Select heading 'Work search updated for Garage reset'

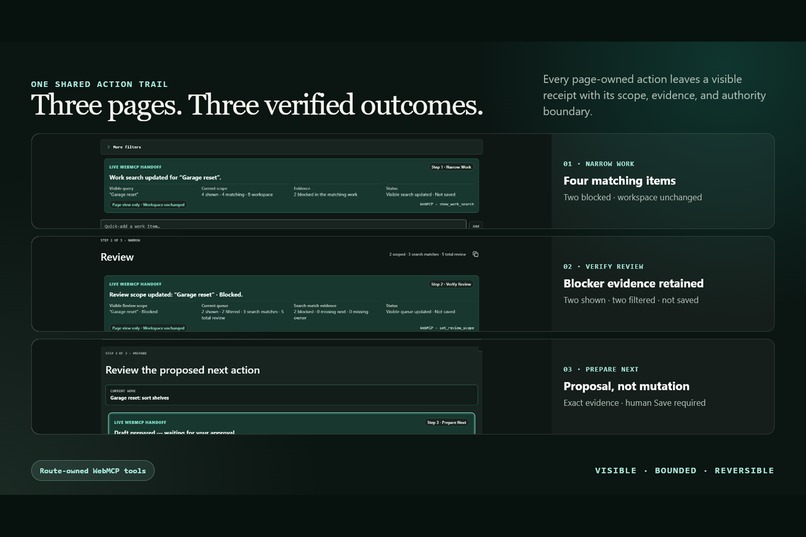[165, 177]
